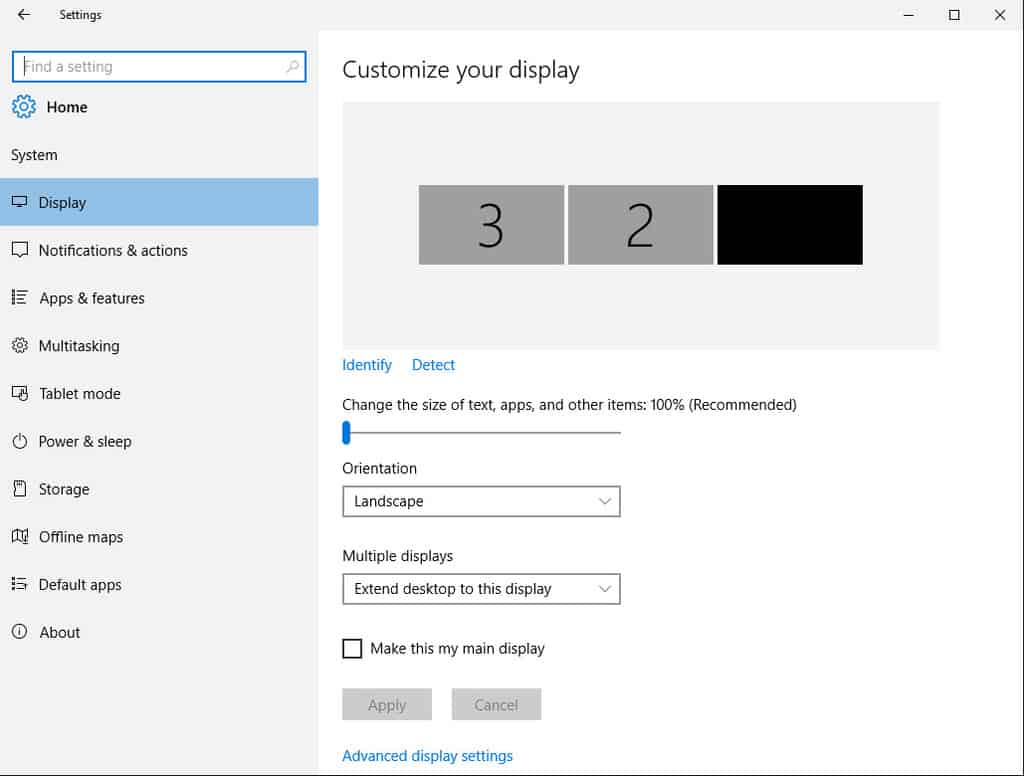This screenshot has width=1024, height=776.
Task: Click the About info icon
Action: point(20,632)
